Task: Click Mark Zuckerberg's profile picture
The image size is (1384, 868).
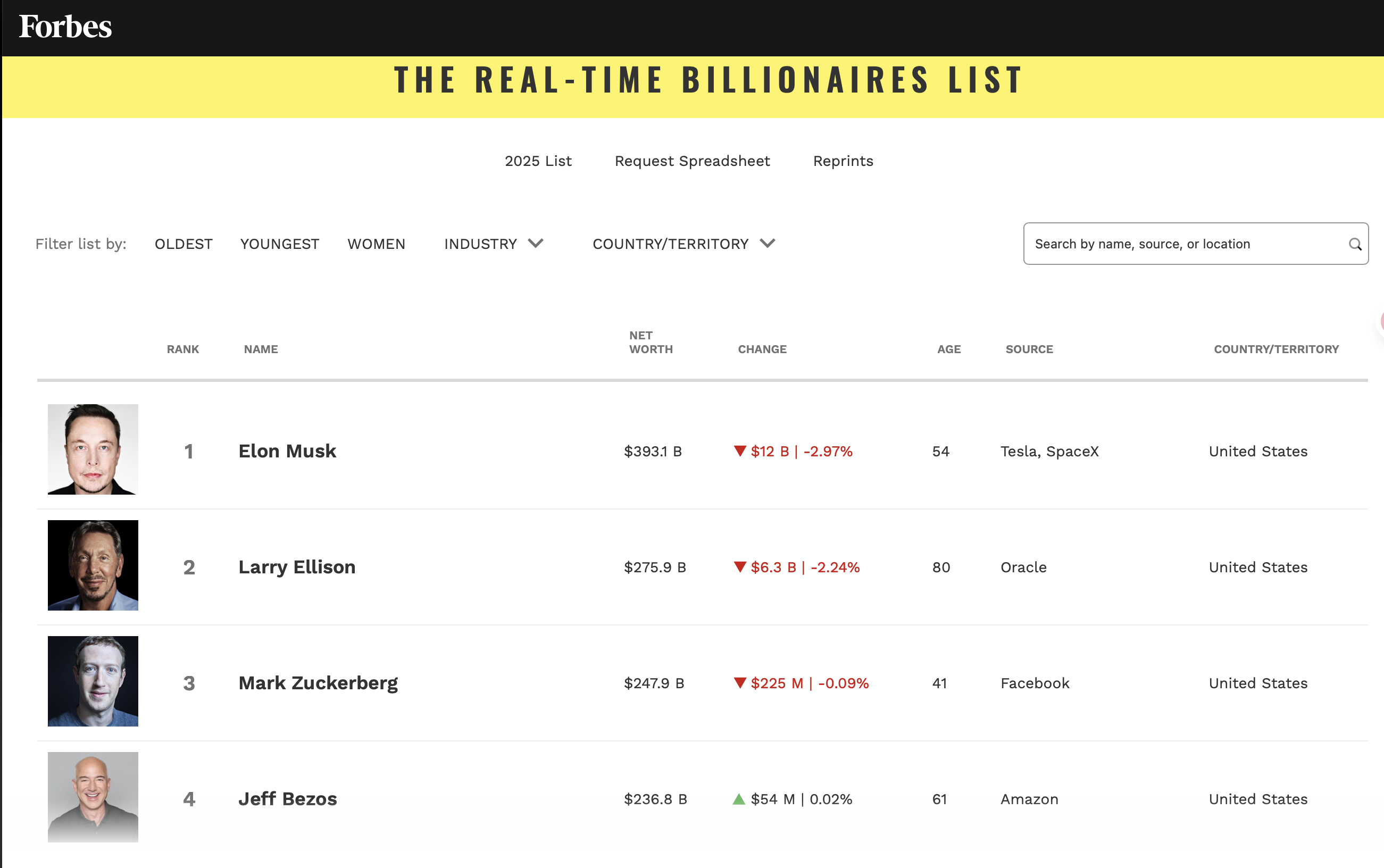Action: (93, 681)
